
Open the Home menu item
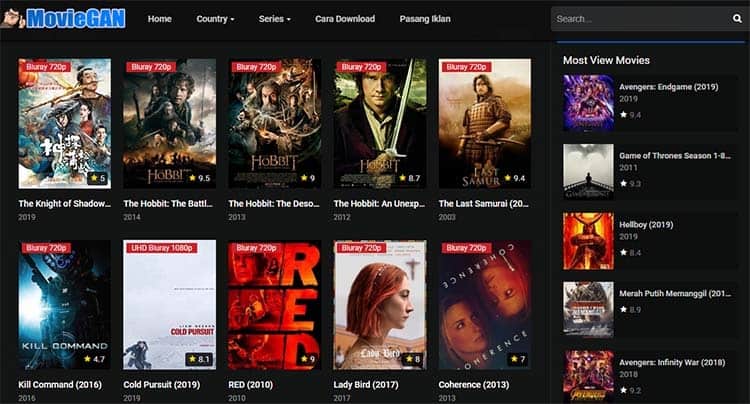(159, 19)
